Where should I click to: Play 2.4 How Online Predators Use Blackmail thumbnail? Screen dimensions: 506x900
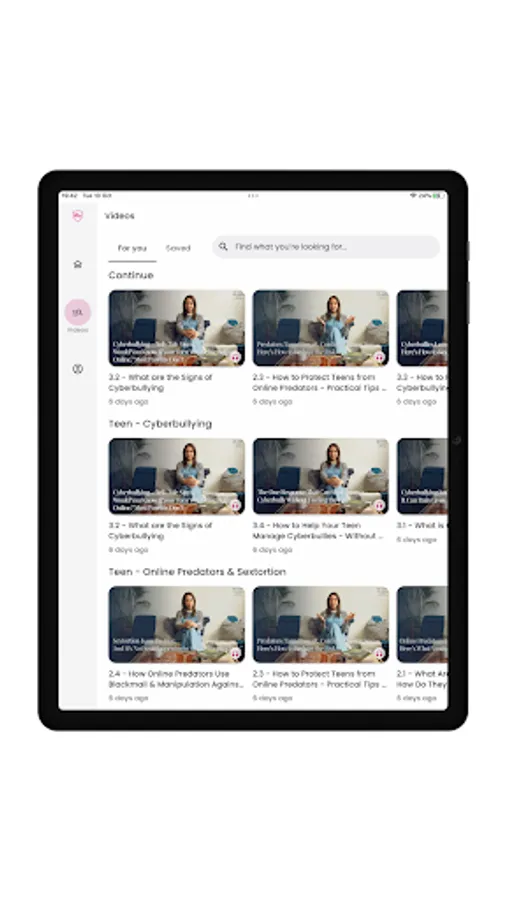[x=177, y=624]
